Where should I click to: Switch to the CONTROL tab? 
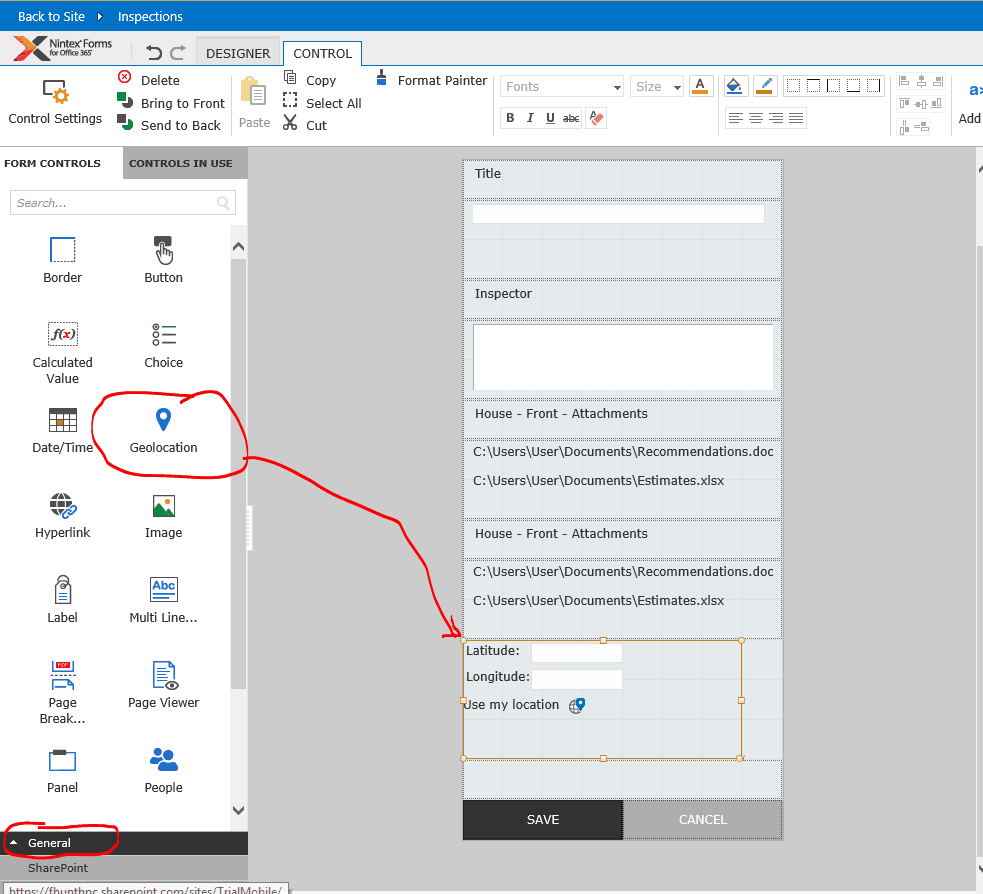point(322,53)
